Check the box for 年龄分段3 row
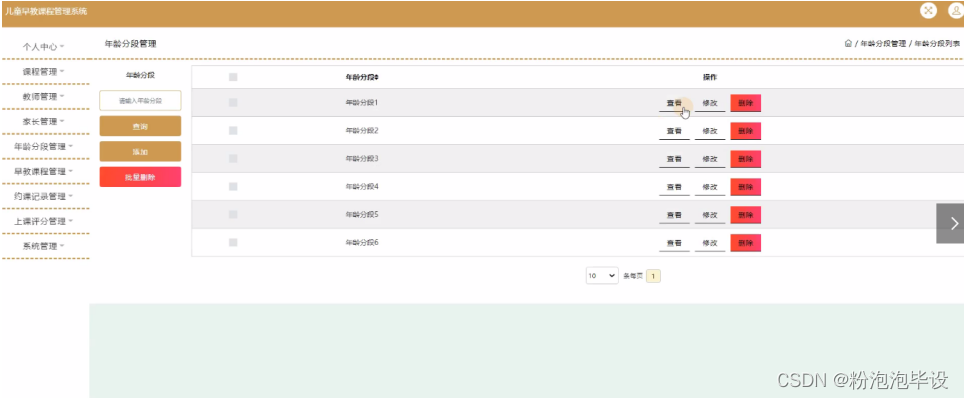 point(233,159)
